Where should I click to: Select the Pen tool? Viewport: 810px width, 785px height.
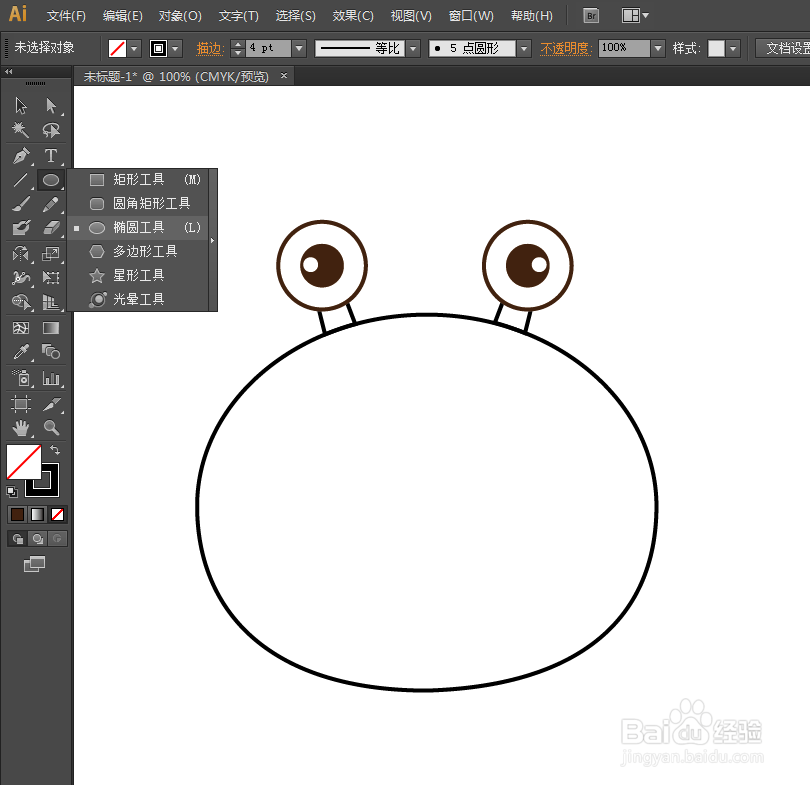pyautogui.click(x=21, y=155)
